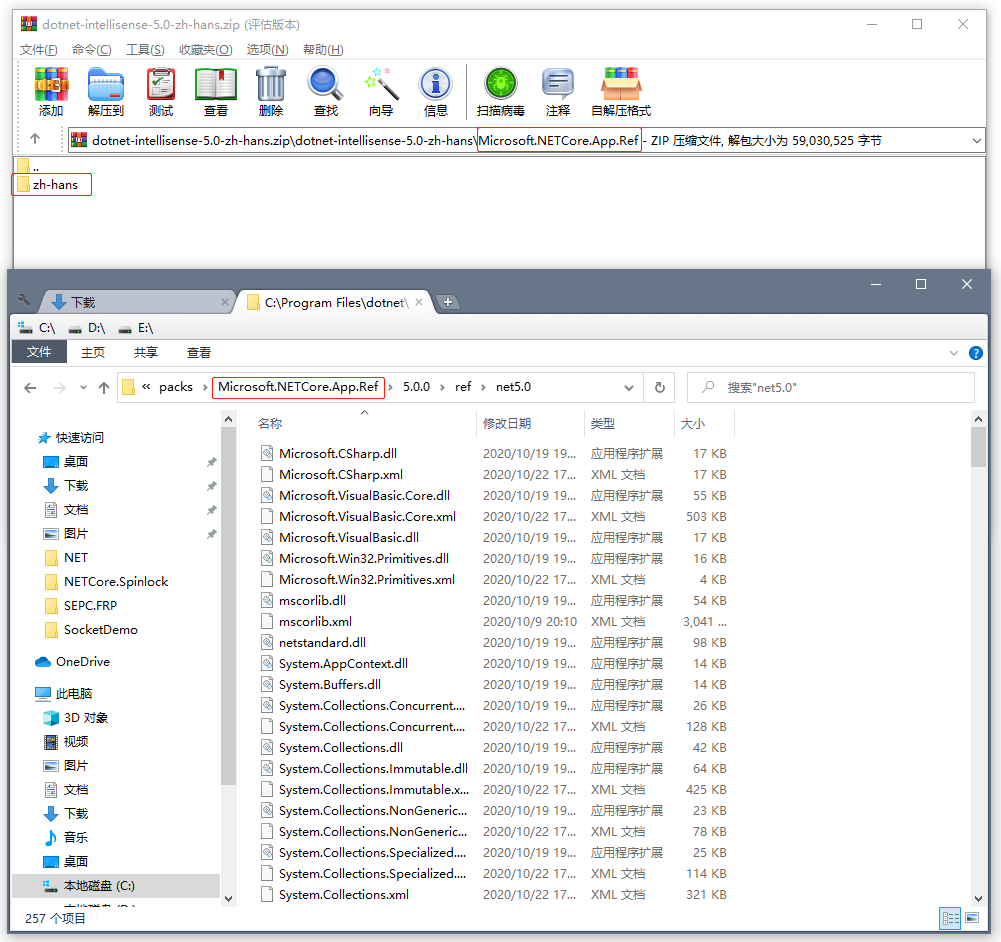Select NETCore.Spinlock in quick access
Screen dimensions: 1001x942
[116, 581]
